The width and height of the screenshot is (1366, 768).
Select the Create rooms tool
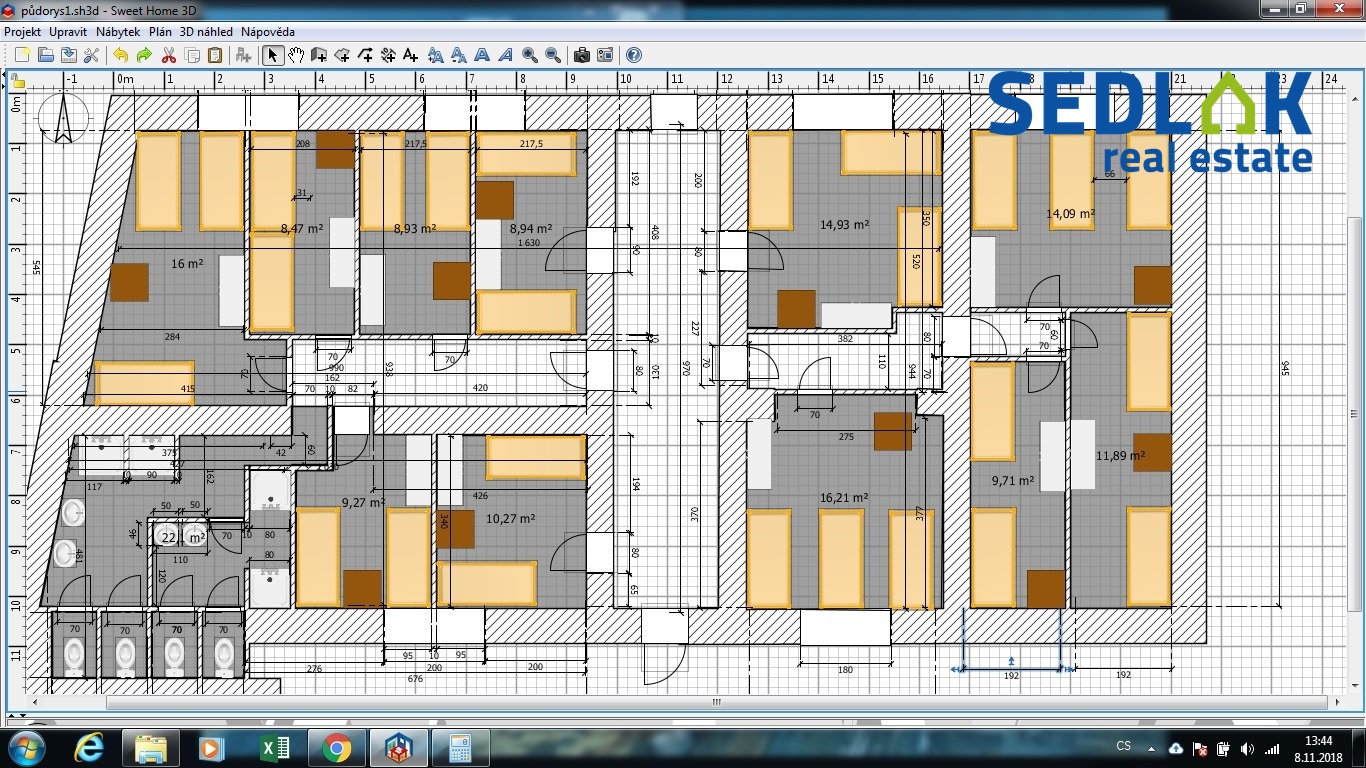pyautogui.click(x=342, y=55)
